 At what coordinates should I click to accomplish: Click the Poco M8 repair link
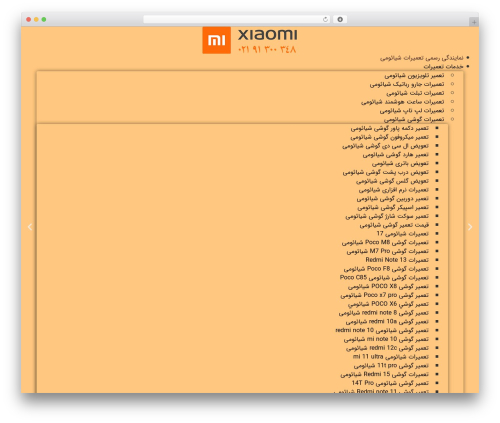385,242
